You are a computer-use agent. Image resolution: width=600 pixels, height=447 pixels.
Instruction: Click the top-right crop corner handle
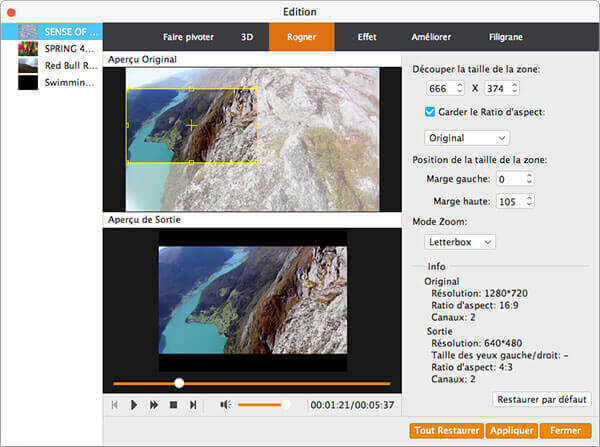point(258,89)
